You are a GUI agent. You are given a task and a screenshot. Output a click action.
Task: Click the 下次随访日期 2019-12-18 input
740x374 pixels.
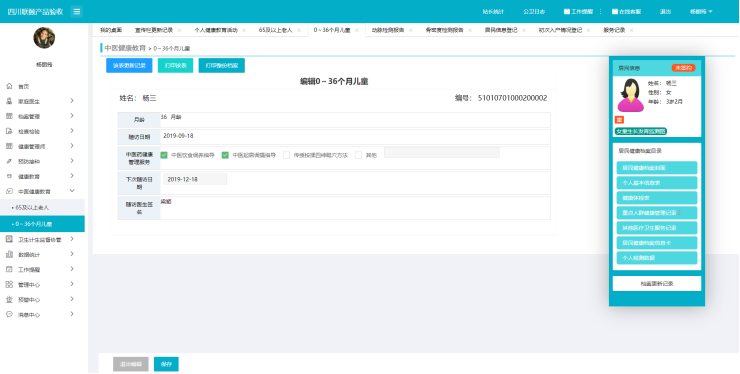coord(195,179)
